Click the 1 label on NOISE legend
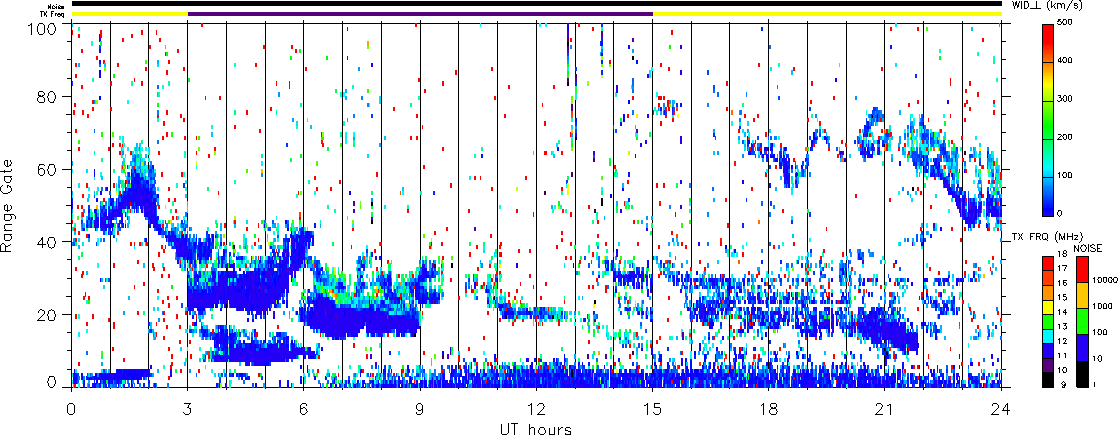This screenshot has height=435, width=1118. pyautogui.click(x=1094, y=384)
